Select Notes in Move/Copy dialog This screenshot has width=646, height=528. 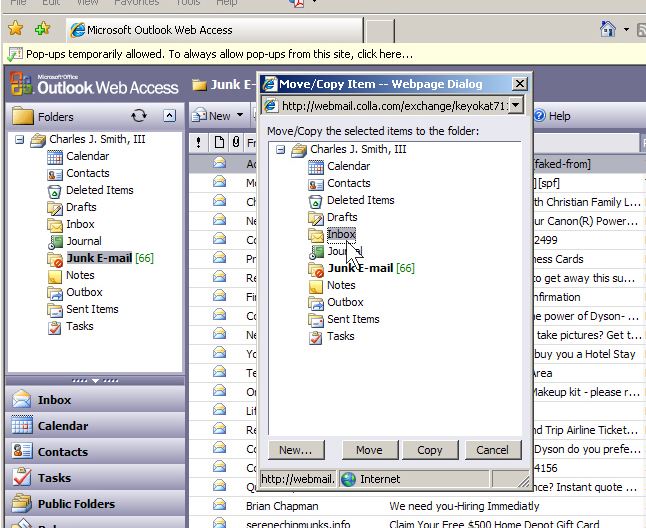click(x=341, y=285)
